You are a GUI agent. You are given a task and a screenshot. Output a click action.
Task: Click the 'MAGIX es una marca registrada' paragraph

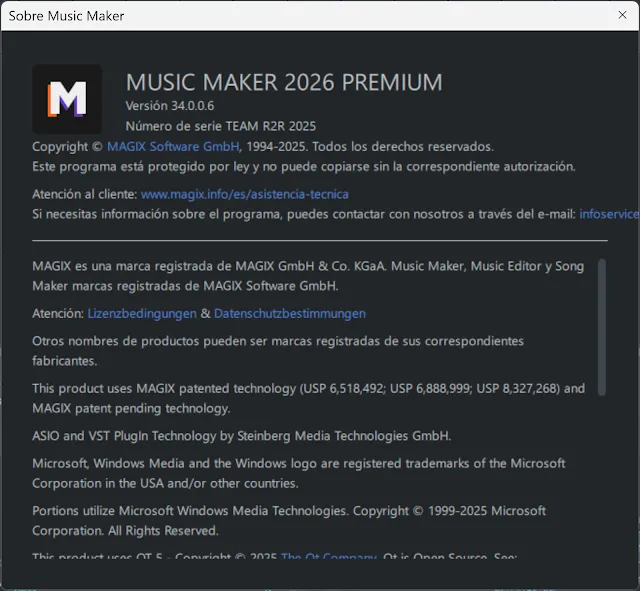(308, 276)
